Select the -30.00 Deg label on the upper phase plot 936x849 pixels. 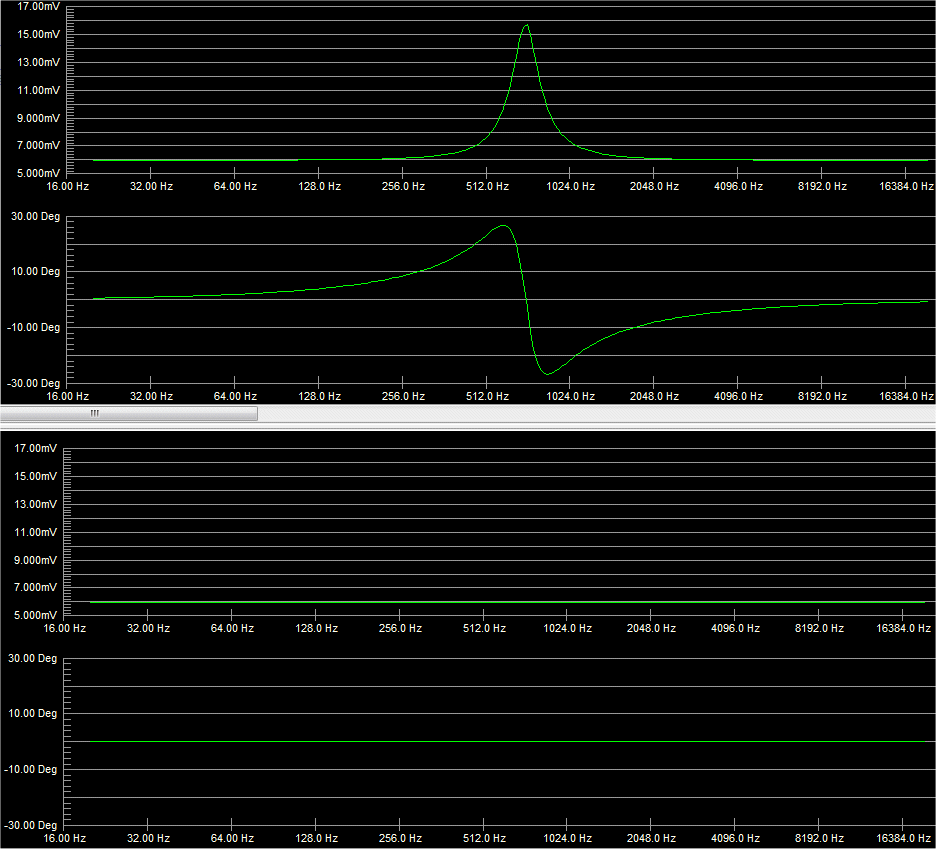[33, 383]
